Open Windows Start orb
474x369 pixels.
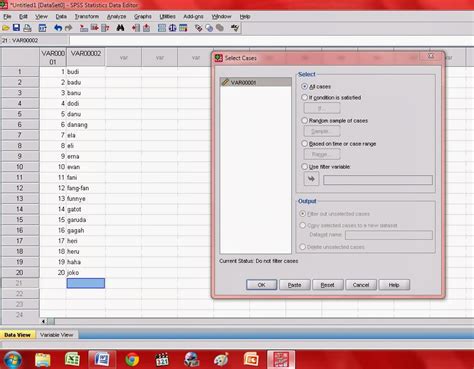coord(13,360)
